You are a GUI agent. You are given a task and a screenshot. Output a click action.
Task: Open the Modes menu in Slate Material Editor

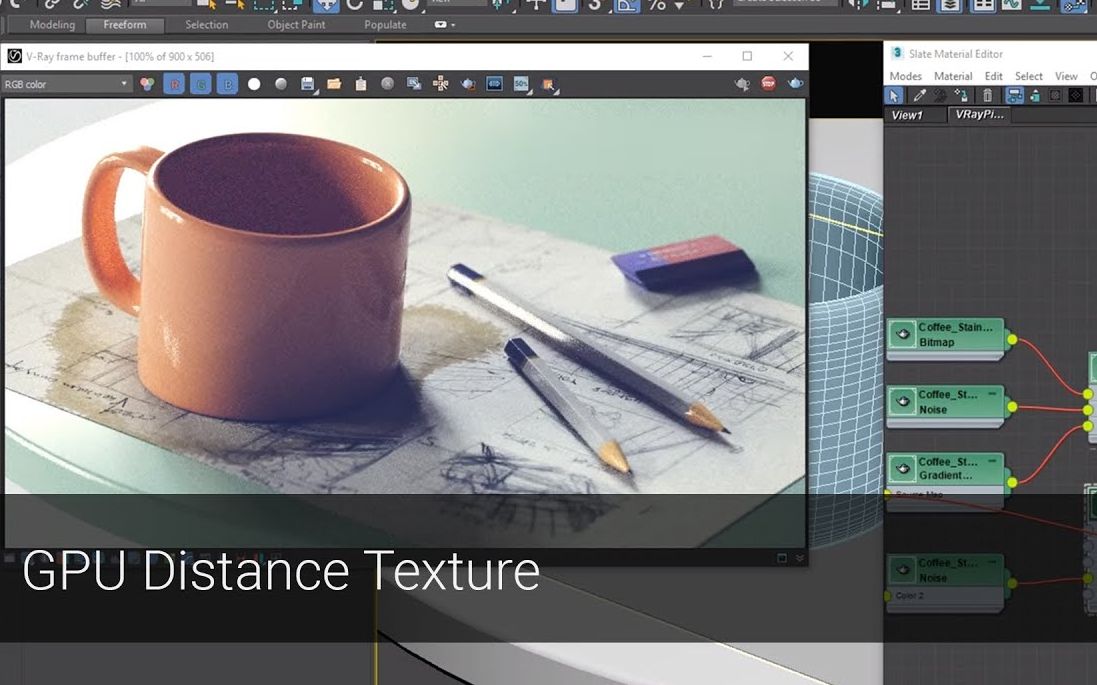(x=906, y=75)
